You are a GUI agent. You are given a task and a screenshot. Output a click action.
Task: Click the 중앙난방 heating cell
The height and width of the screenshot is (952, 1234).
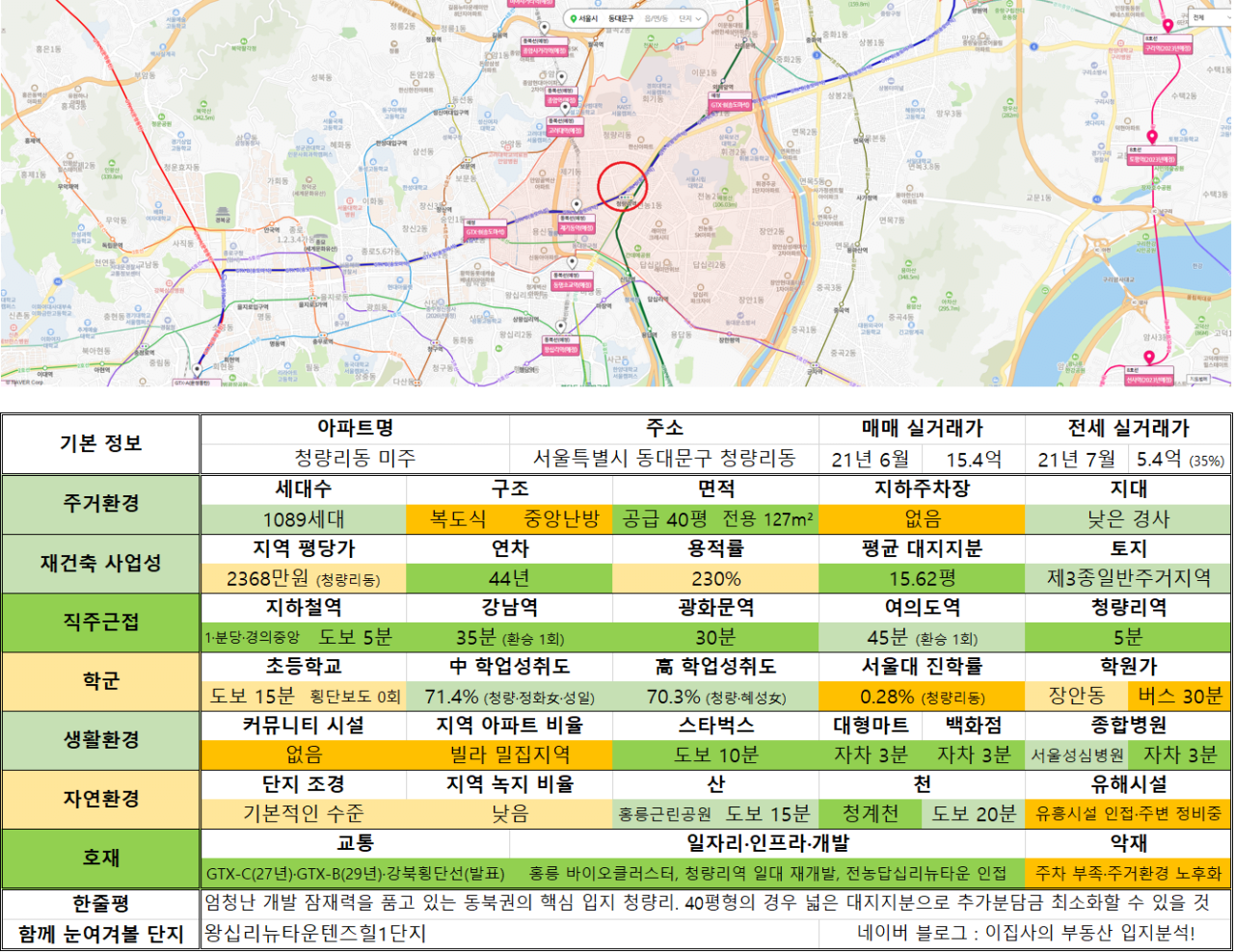pyautogui.click(x=562, y=519)
